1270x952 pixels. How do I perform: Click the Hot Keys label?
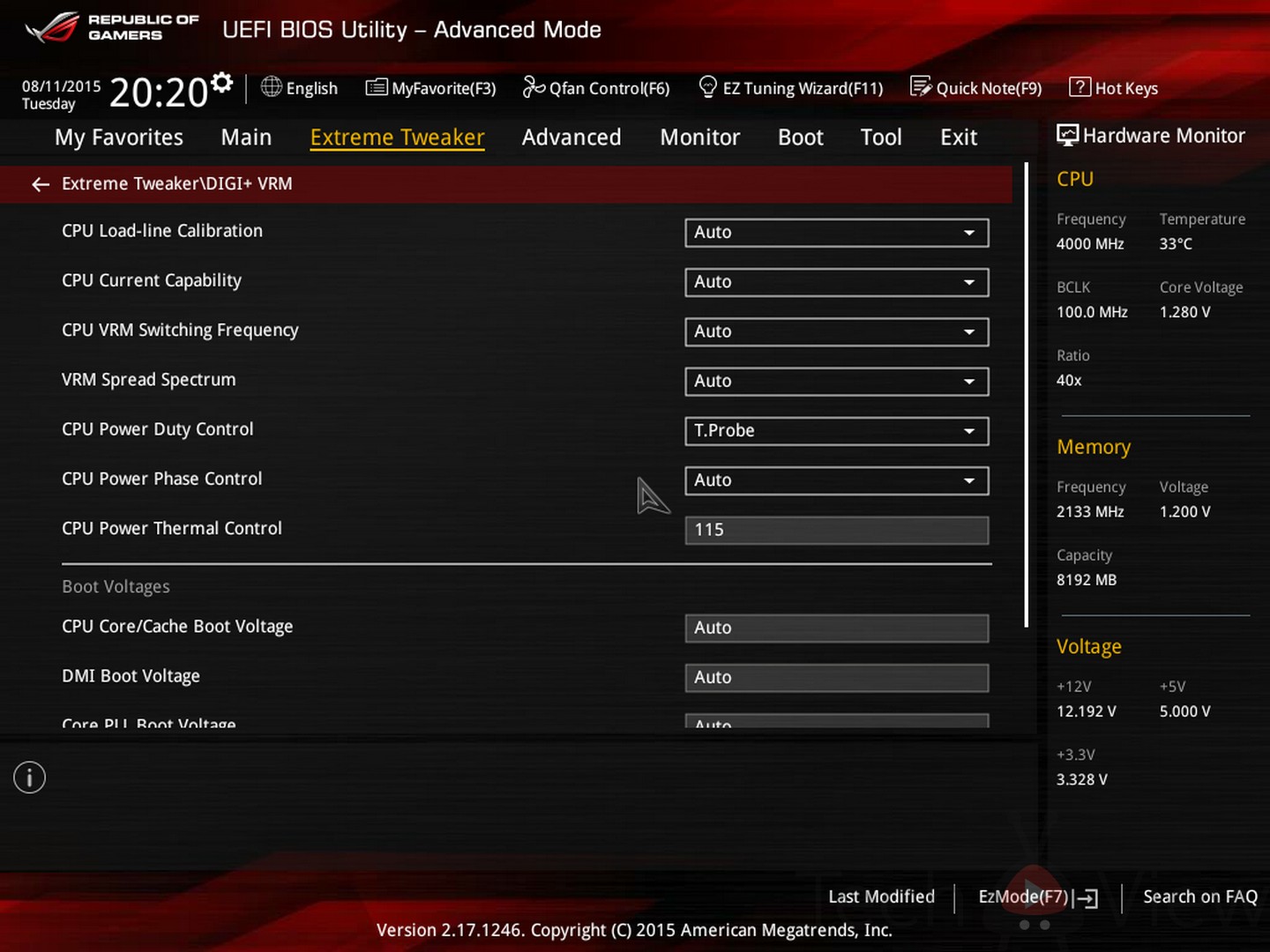click(x=1126, y=88)
